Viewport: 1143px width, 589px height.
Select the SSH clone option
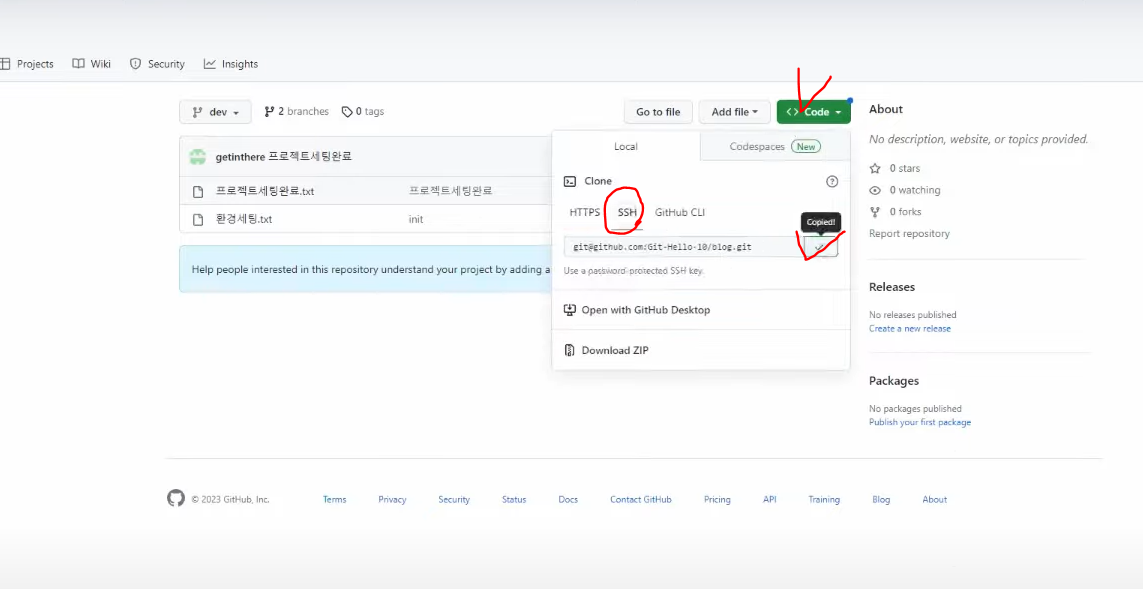[x=627, y=213]
